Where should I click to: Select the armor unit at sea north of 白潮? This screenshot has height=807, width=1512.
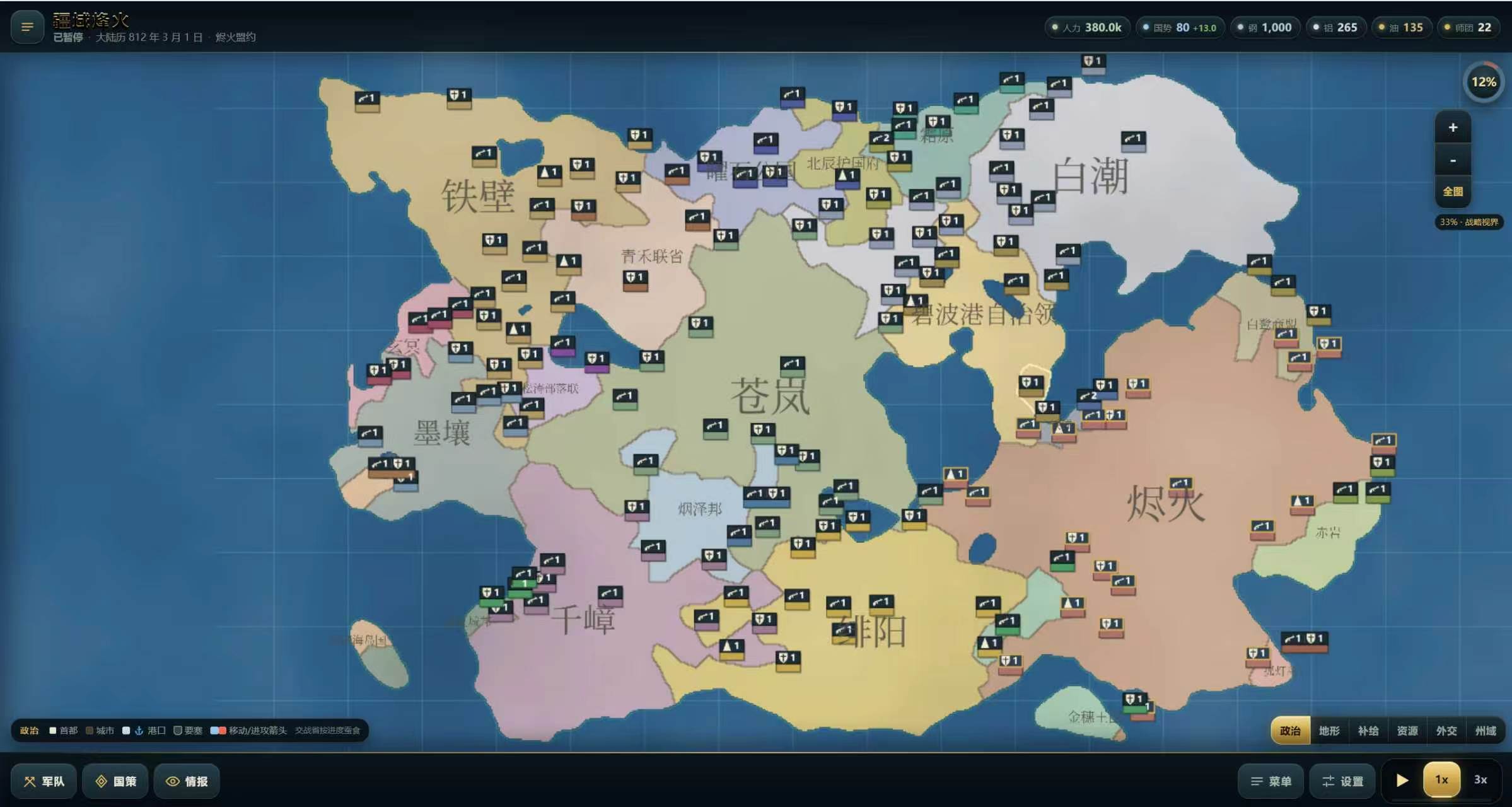coord(1093,63)
